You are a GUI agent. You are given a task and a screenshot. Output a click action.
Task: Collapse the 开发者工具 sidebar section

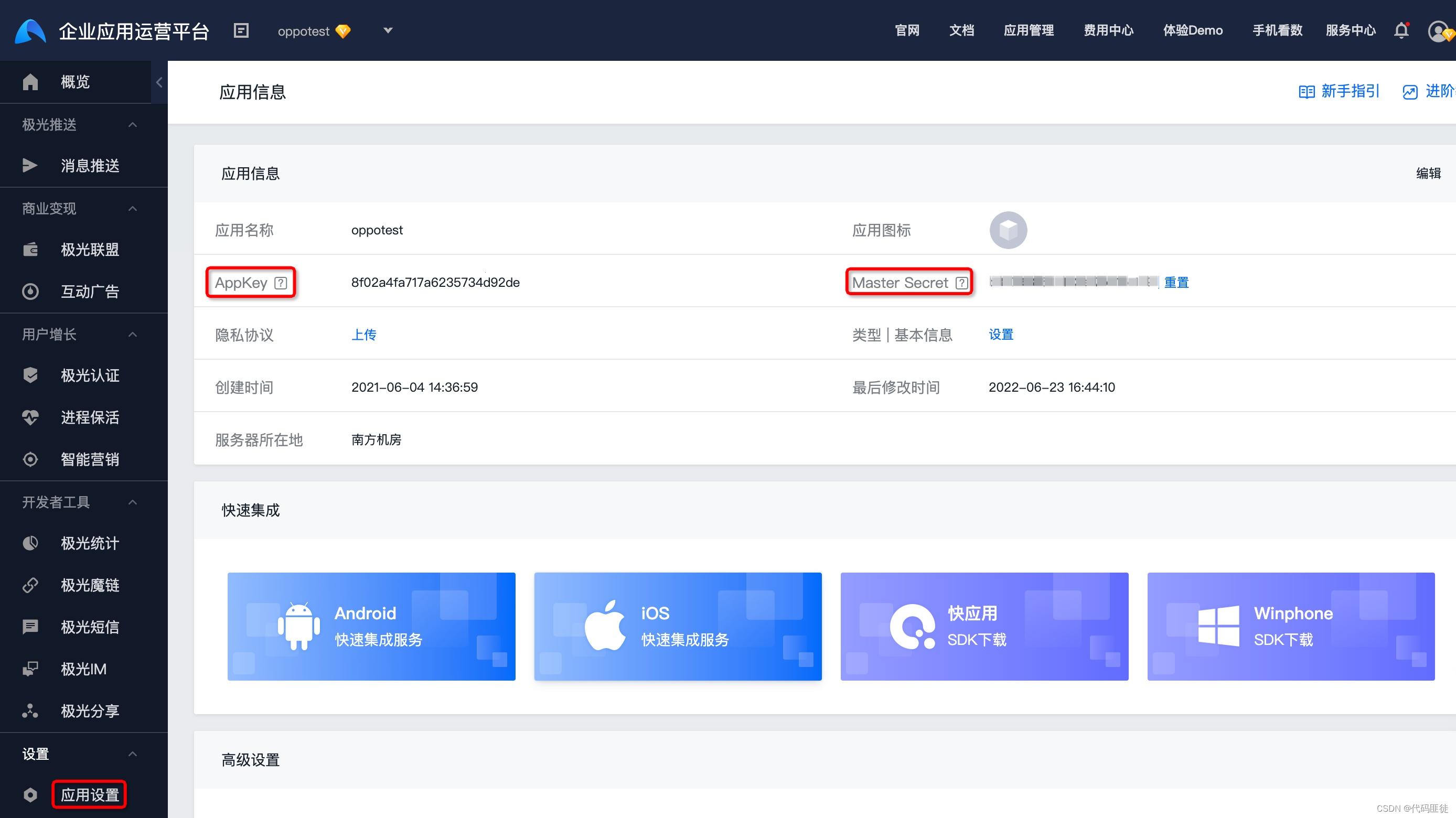pos(133,503)
